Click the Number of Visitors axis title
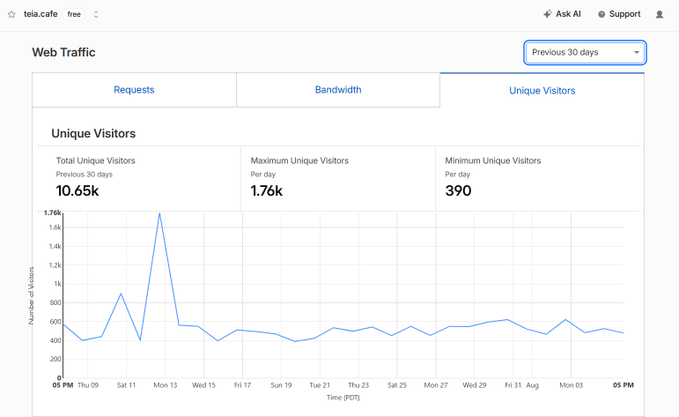This screenshot has width=679, height=417. (x=31, y=295)
